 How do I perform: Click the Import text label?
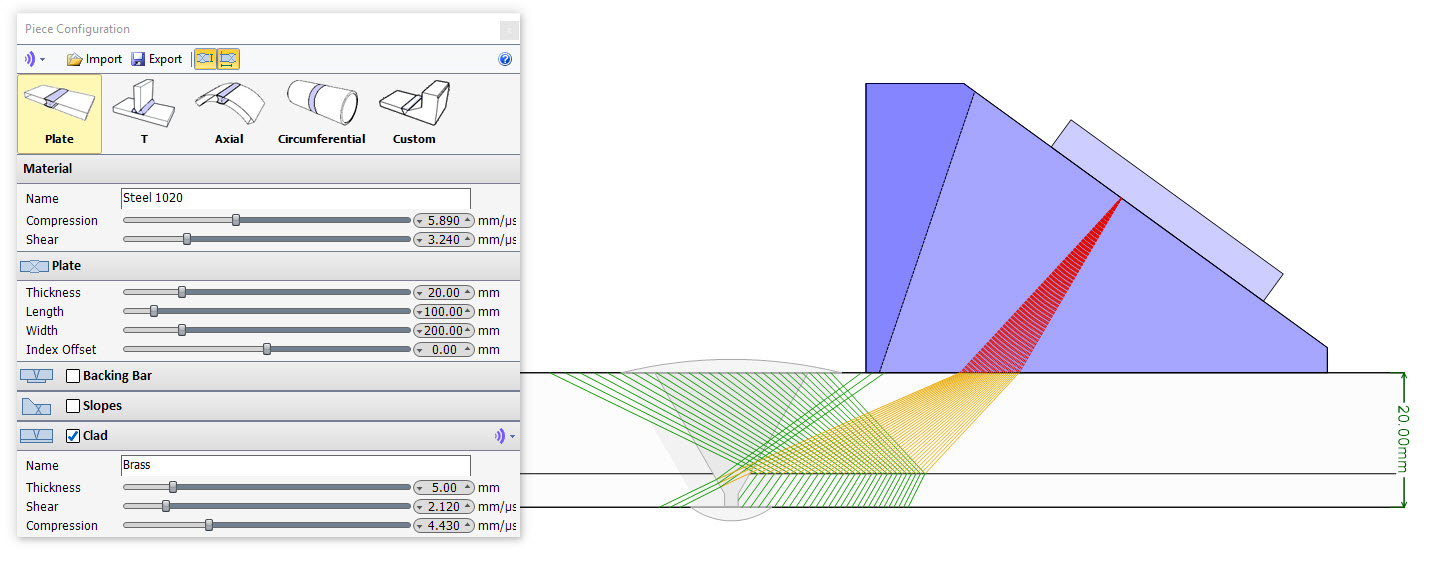104,59
